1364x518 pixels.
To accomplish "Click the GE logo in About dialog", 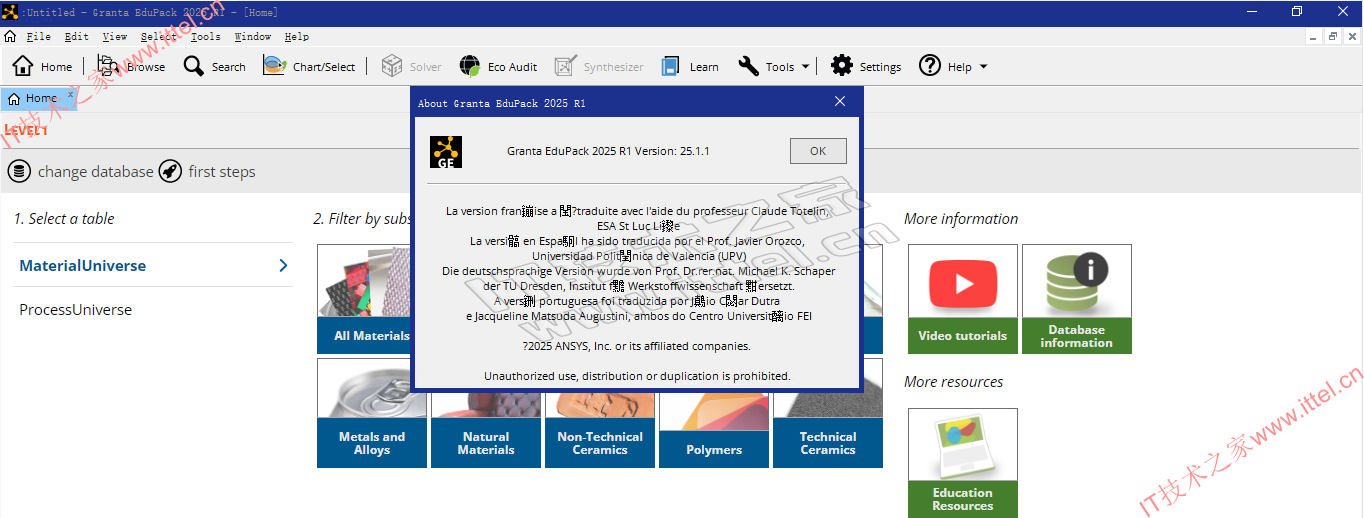I will (446, 151).
